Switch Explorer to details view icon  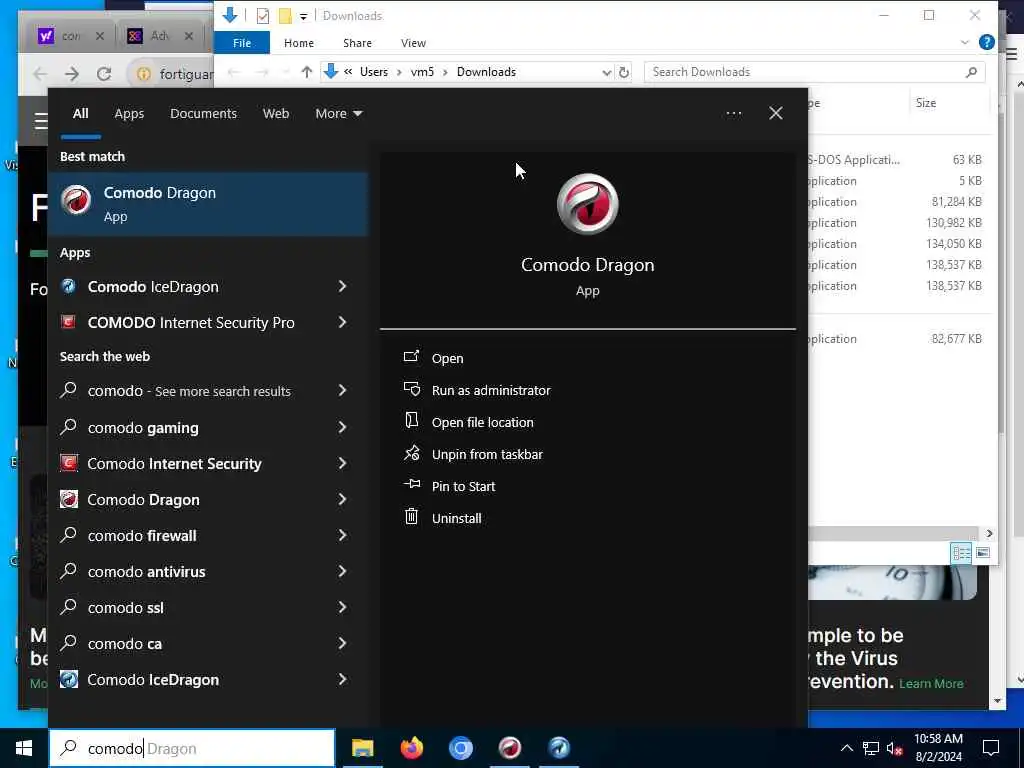tap(961, 553)
